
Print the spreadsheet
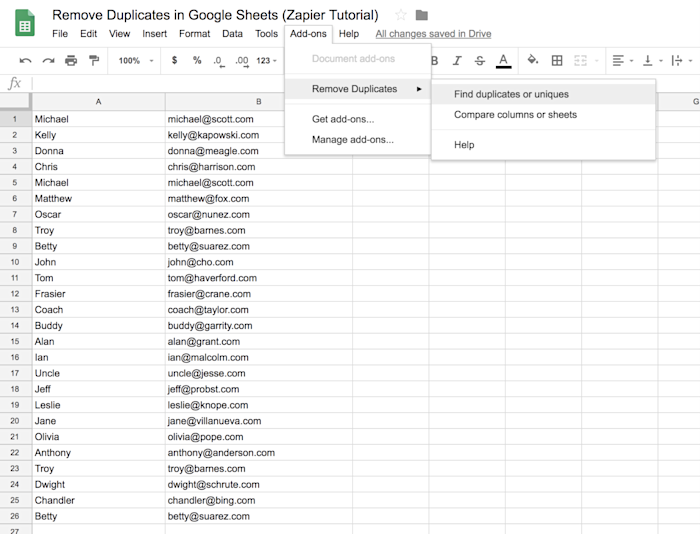(x=71, y=60)
